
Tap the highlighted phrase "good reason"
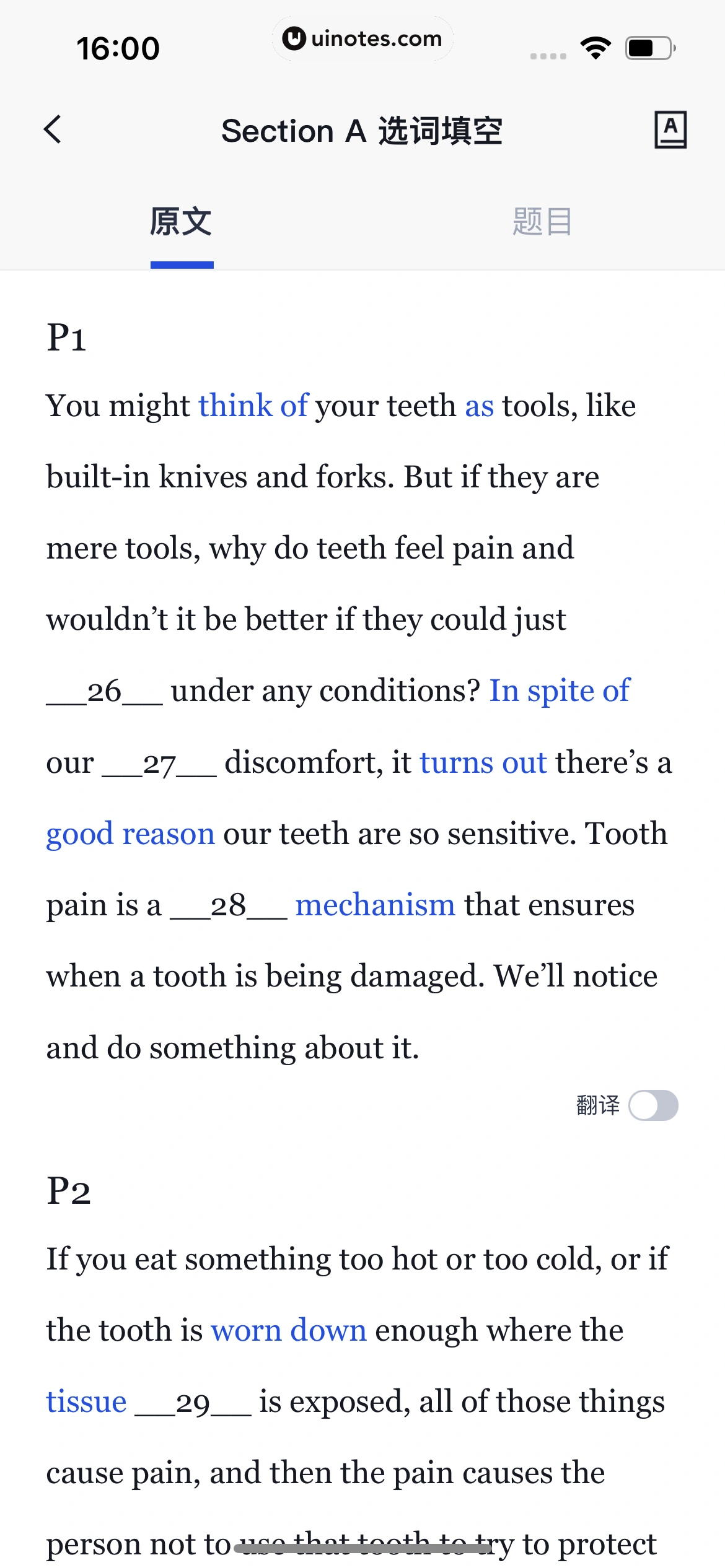(131, 834)
